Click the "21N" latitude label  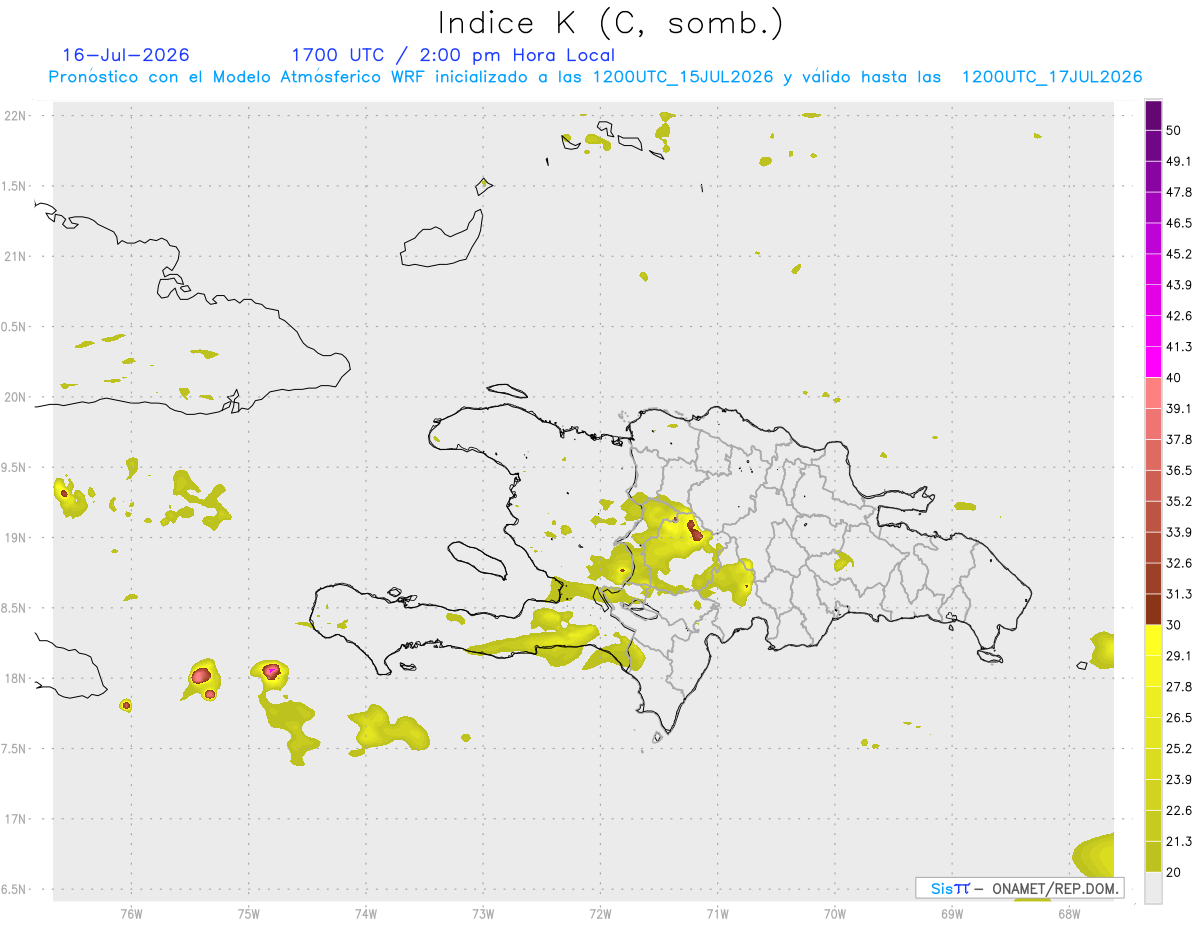tap(15, 256)
